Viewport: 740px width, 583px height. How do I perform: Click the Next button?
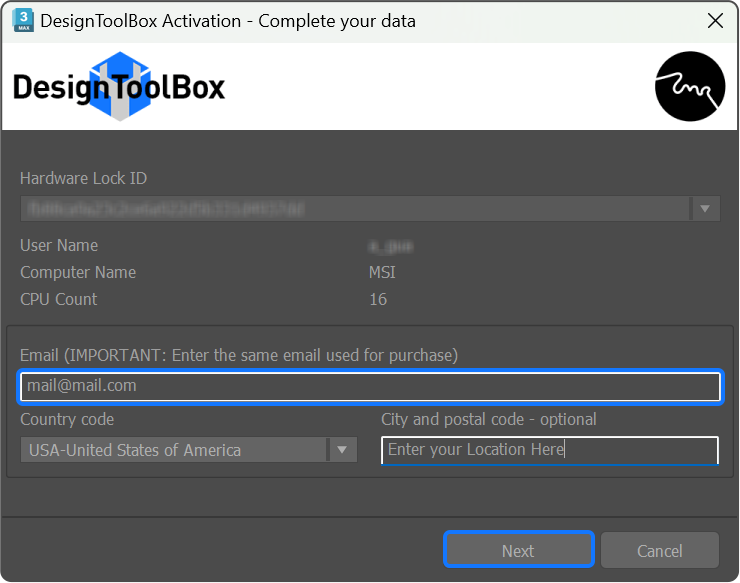coord(519,550)
